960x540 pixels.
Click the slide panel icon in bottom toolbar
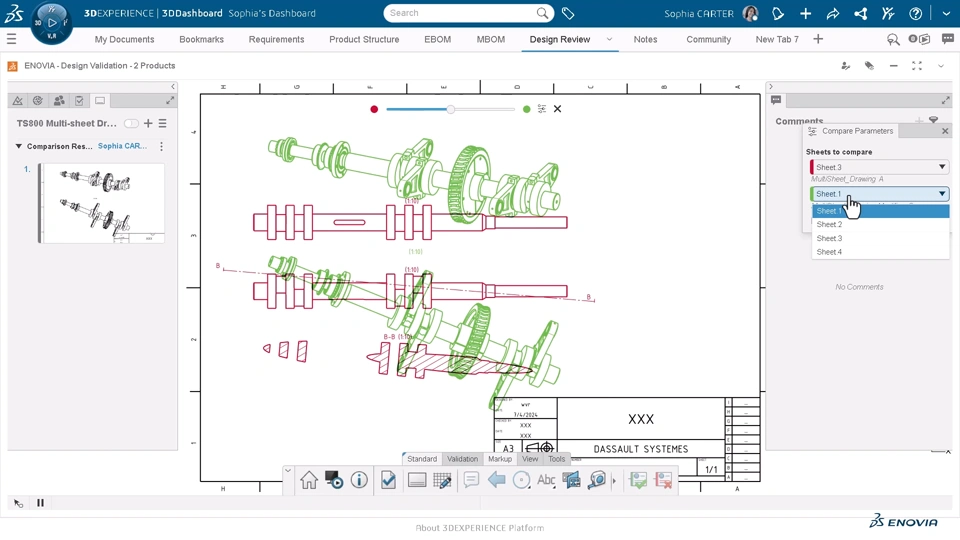417,480
